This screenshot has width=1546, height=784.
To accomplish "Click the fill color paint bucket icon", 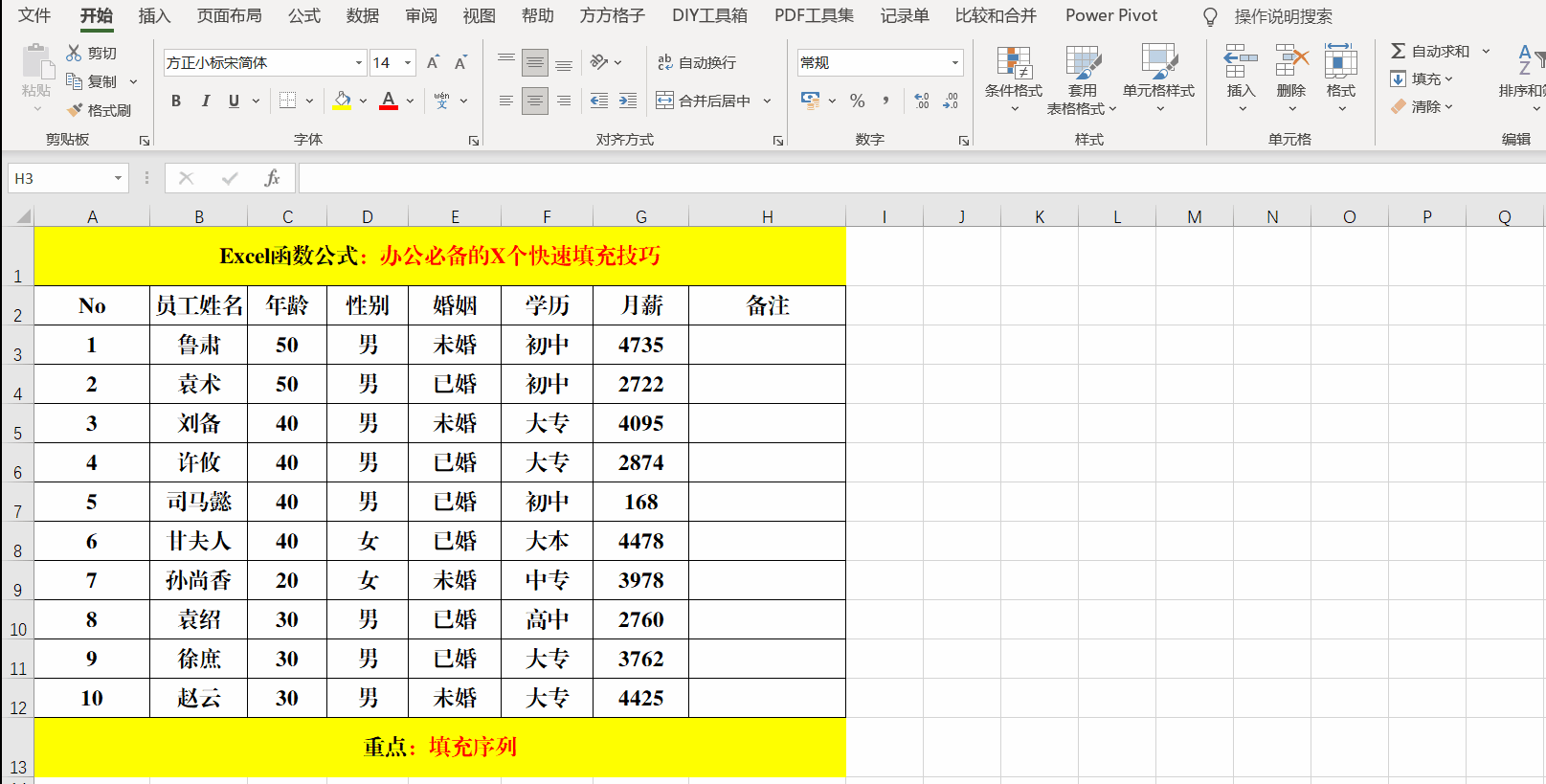I will tap(342, 99).
